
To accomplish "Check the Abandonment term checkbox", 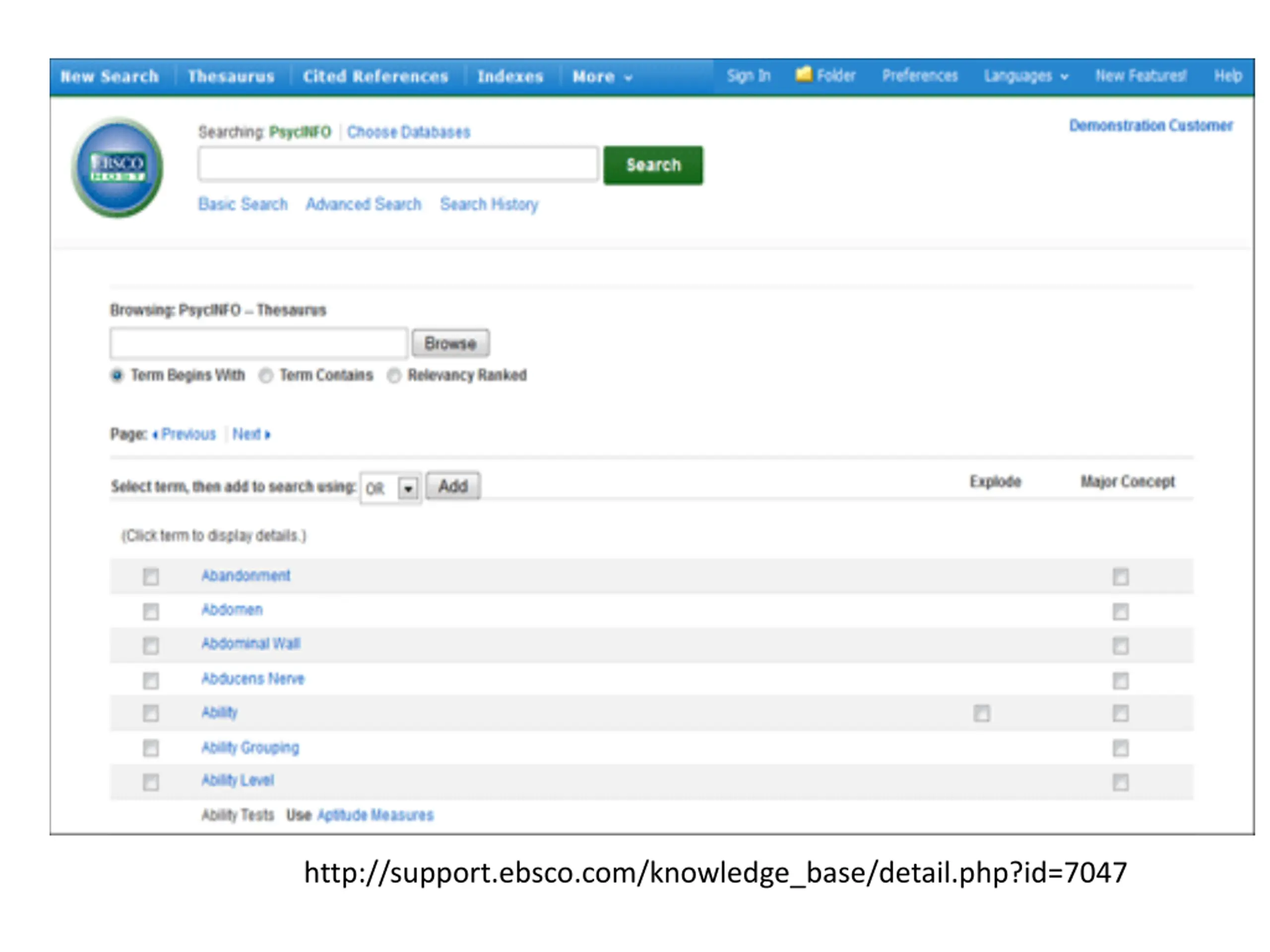I will (x=151, y=577).
